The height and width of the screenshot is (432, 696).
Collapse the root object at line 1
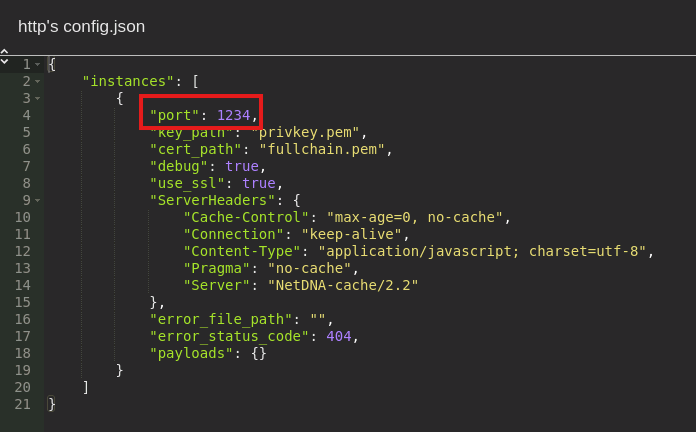pyautogui.click(x=37, y=65)
